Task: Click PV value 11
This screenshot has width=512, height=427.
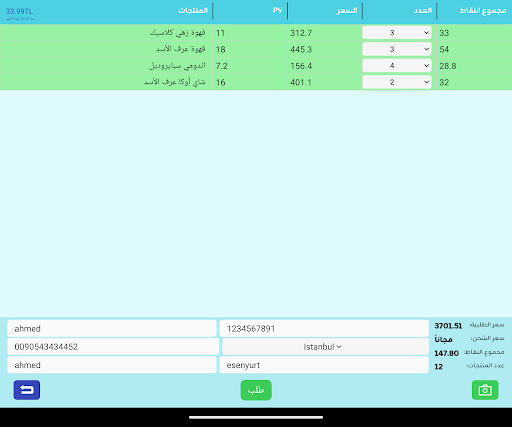Action: (x=220, y=33)
